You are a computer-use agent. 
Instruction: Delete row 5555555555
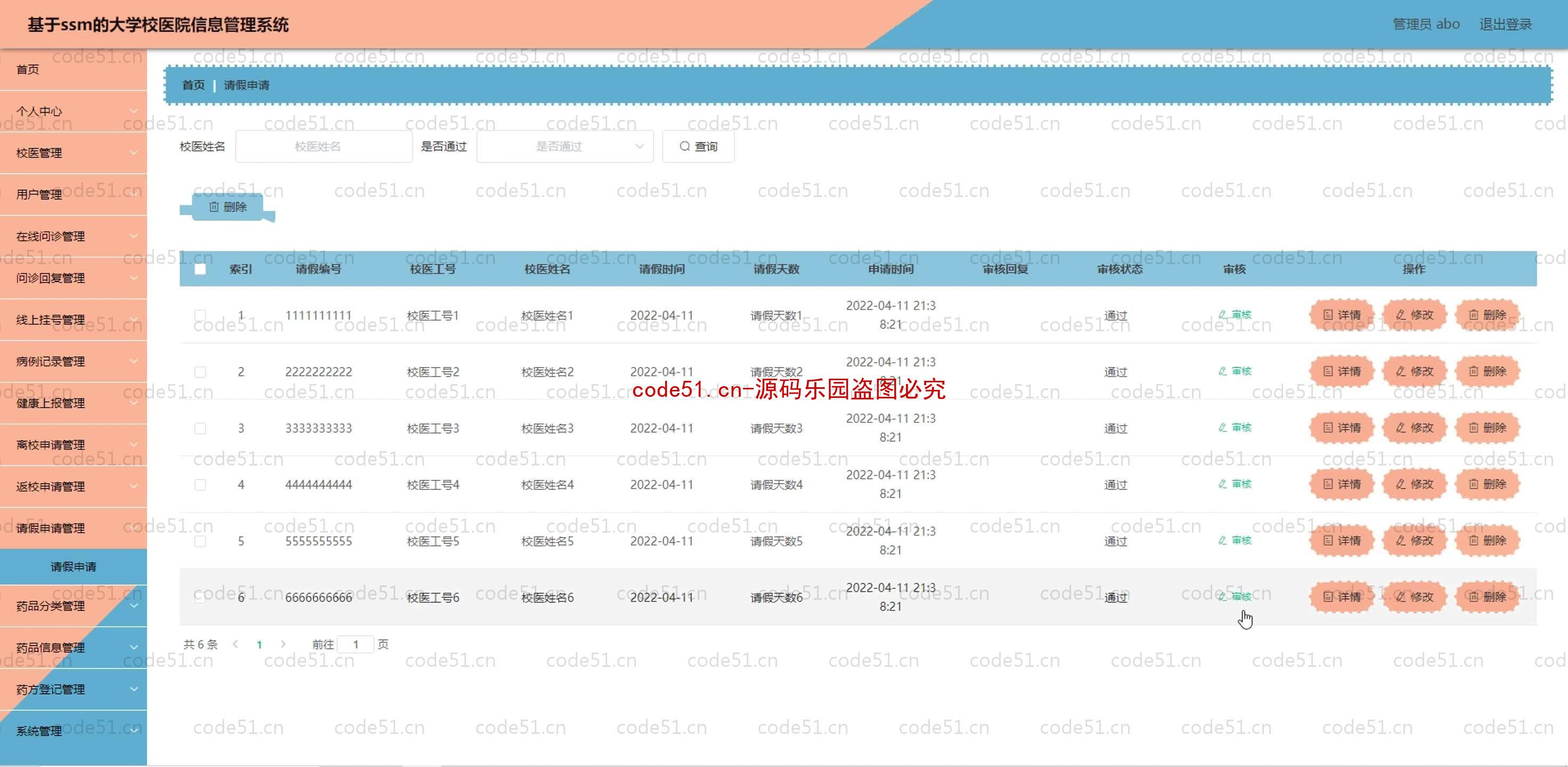(x=1487, y=541)
